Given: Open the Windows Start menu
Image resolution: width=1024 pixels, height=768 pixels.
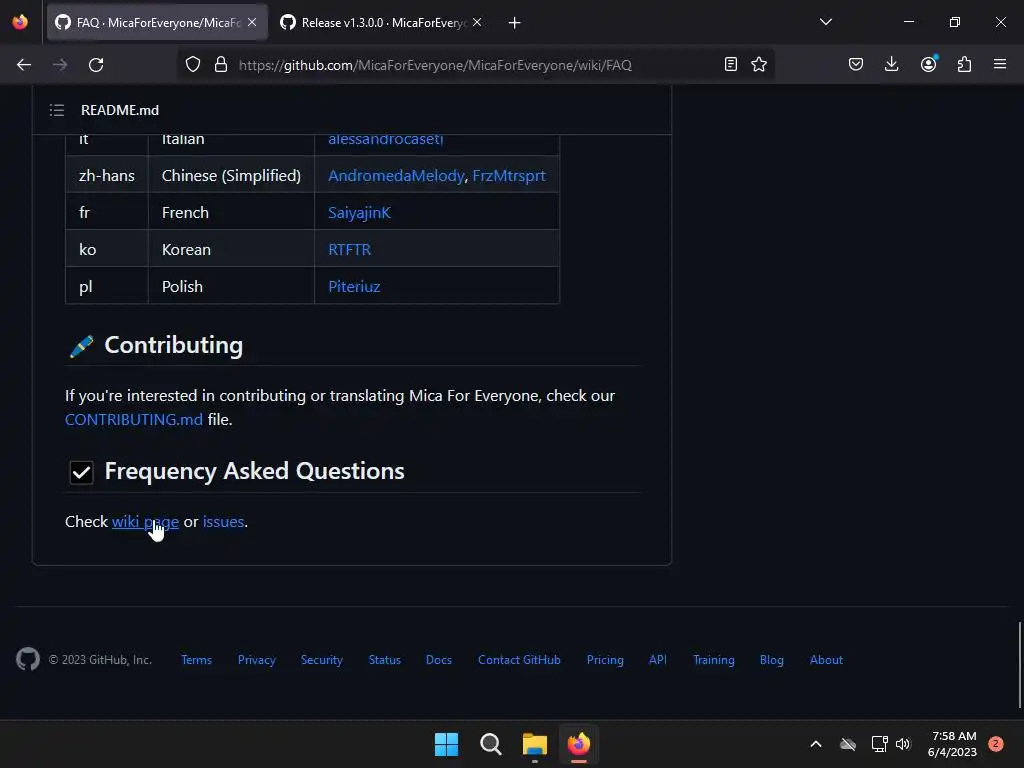Looking at the screenshot, I should [447, 744].
